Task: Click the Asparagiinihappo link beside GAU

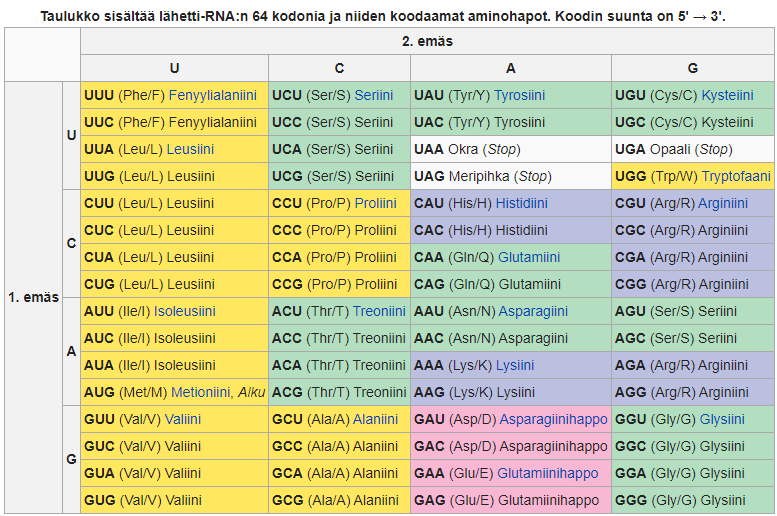Action: click(553, 419)
